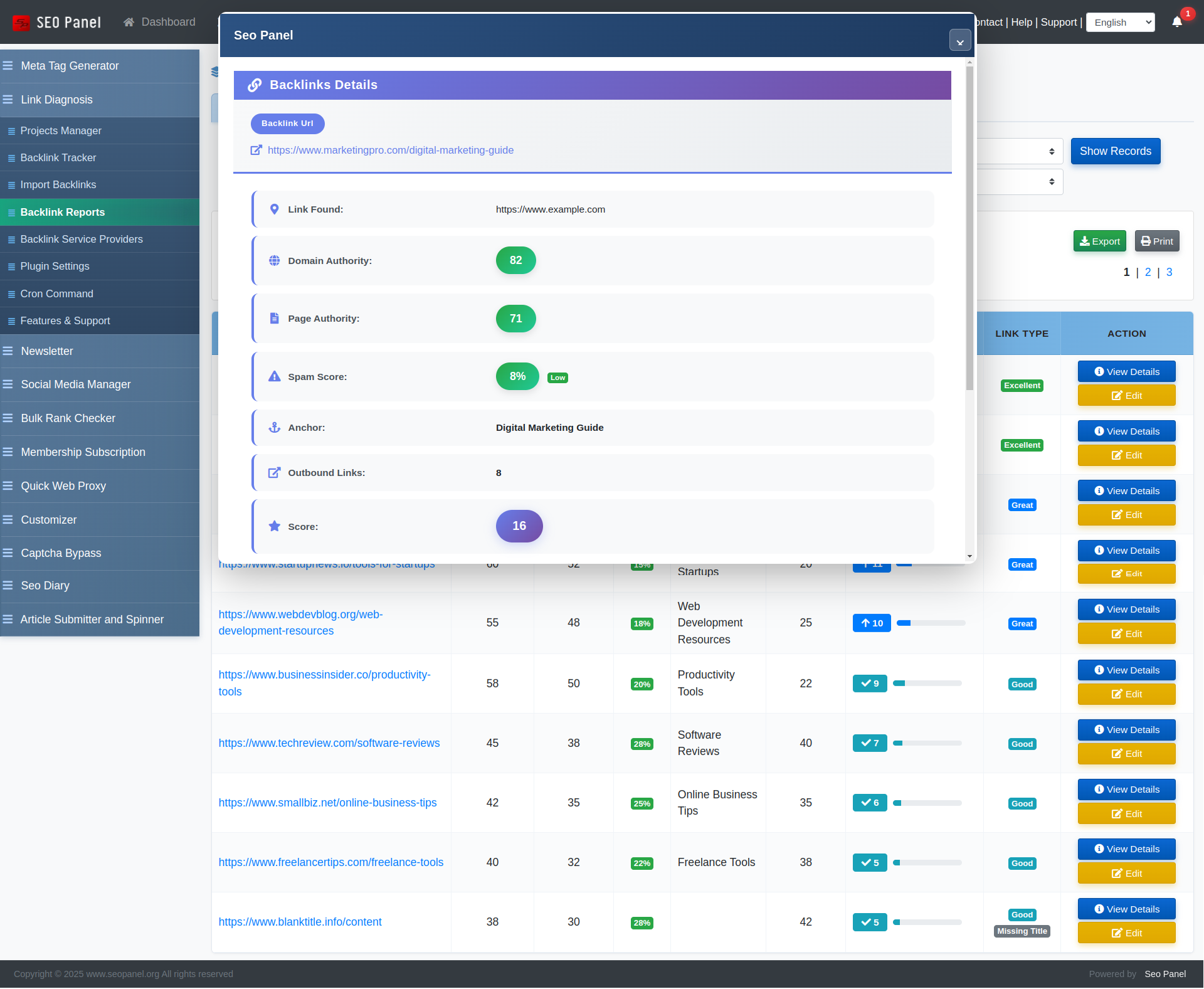Click the SEO Panel logo icon
Screen dimensions: 1204x989
(x=21, y=22)
